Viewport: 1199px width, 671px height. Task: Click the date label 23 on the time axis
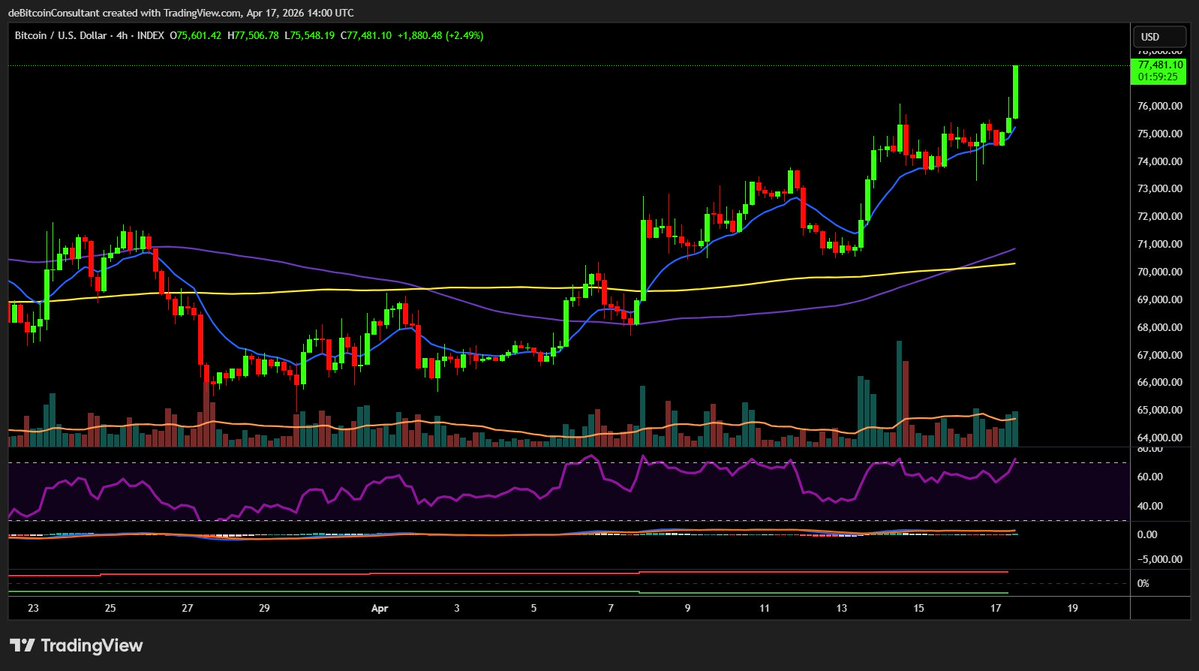33,608
